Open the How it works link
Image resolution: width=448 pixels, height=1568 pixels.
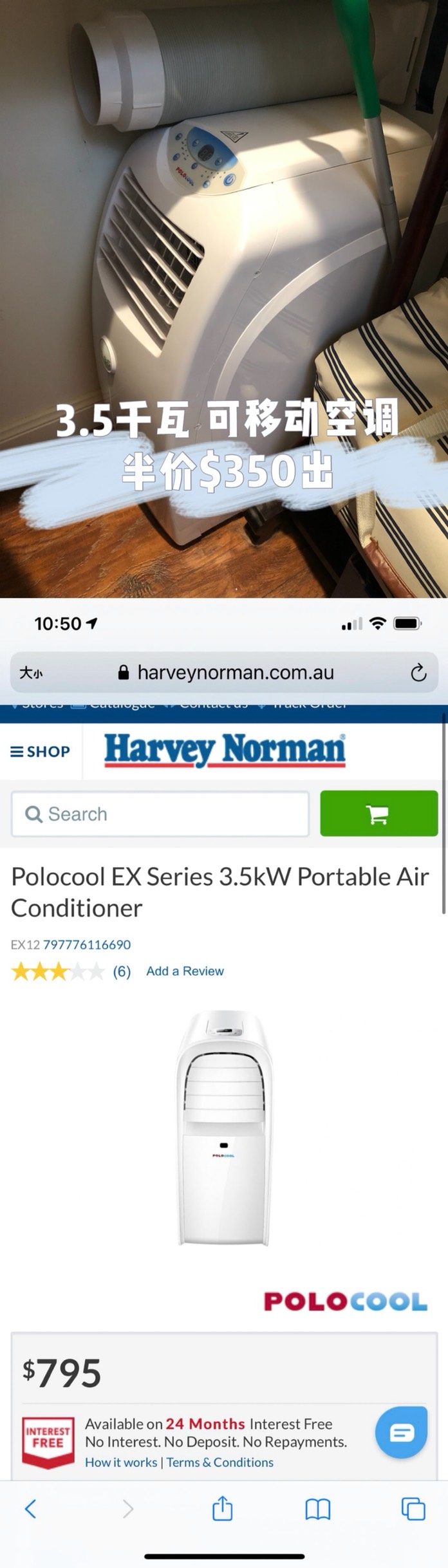(x=121, y=1462)
